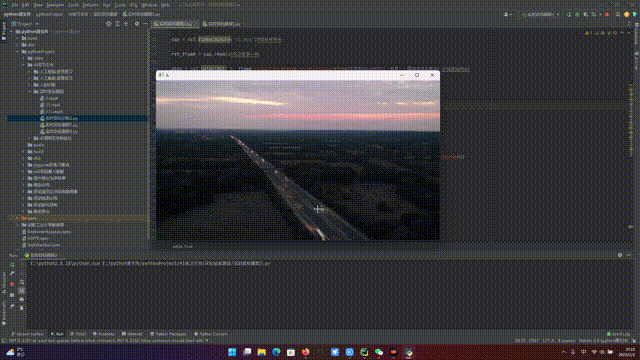Collapse the root project folder arrow
The width and height of the screenshot is (640, 360).
click(12, 31)
